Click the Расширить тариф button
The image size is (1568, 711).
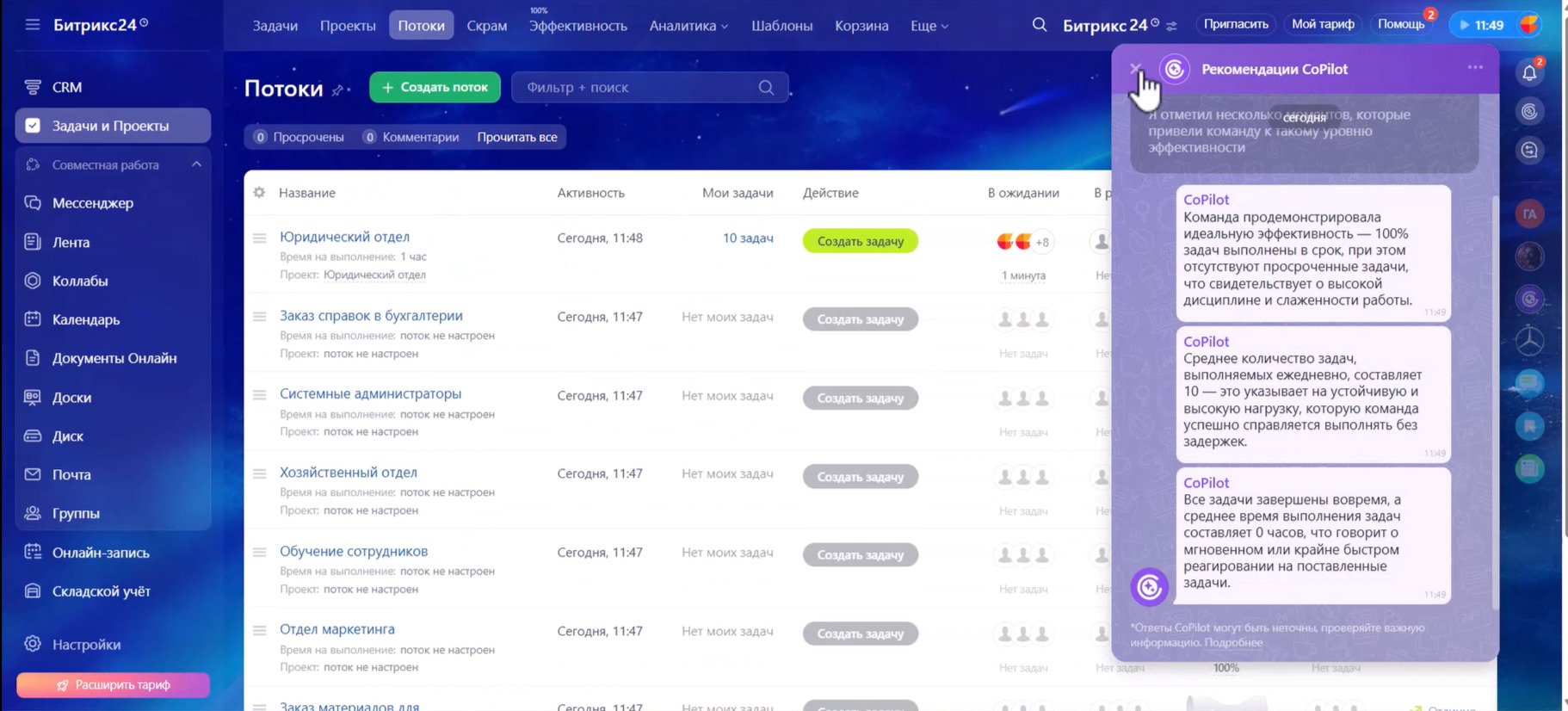113,685
